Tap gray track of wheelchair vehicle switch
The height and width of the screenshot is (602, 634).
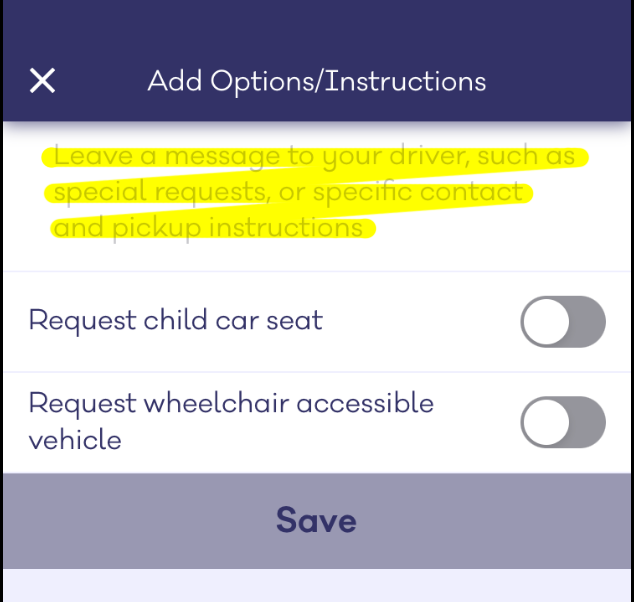coord(588,422)
